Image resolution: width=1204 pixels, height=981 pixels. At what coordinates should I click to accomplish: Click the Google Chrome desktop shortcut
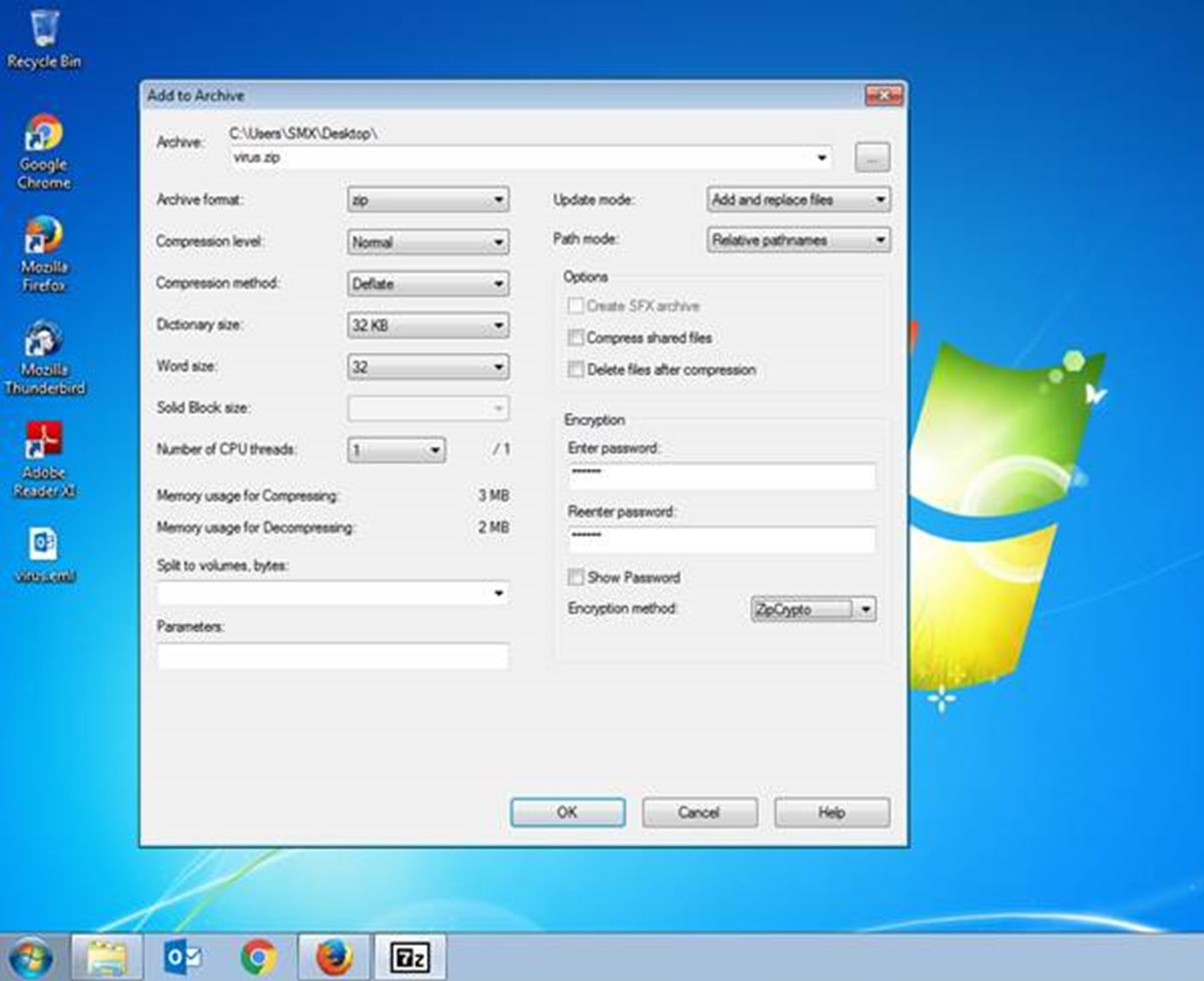(44, 150)
